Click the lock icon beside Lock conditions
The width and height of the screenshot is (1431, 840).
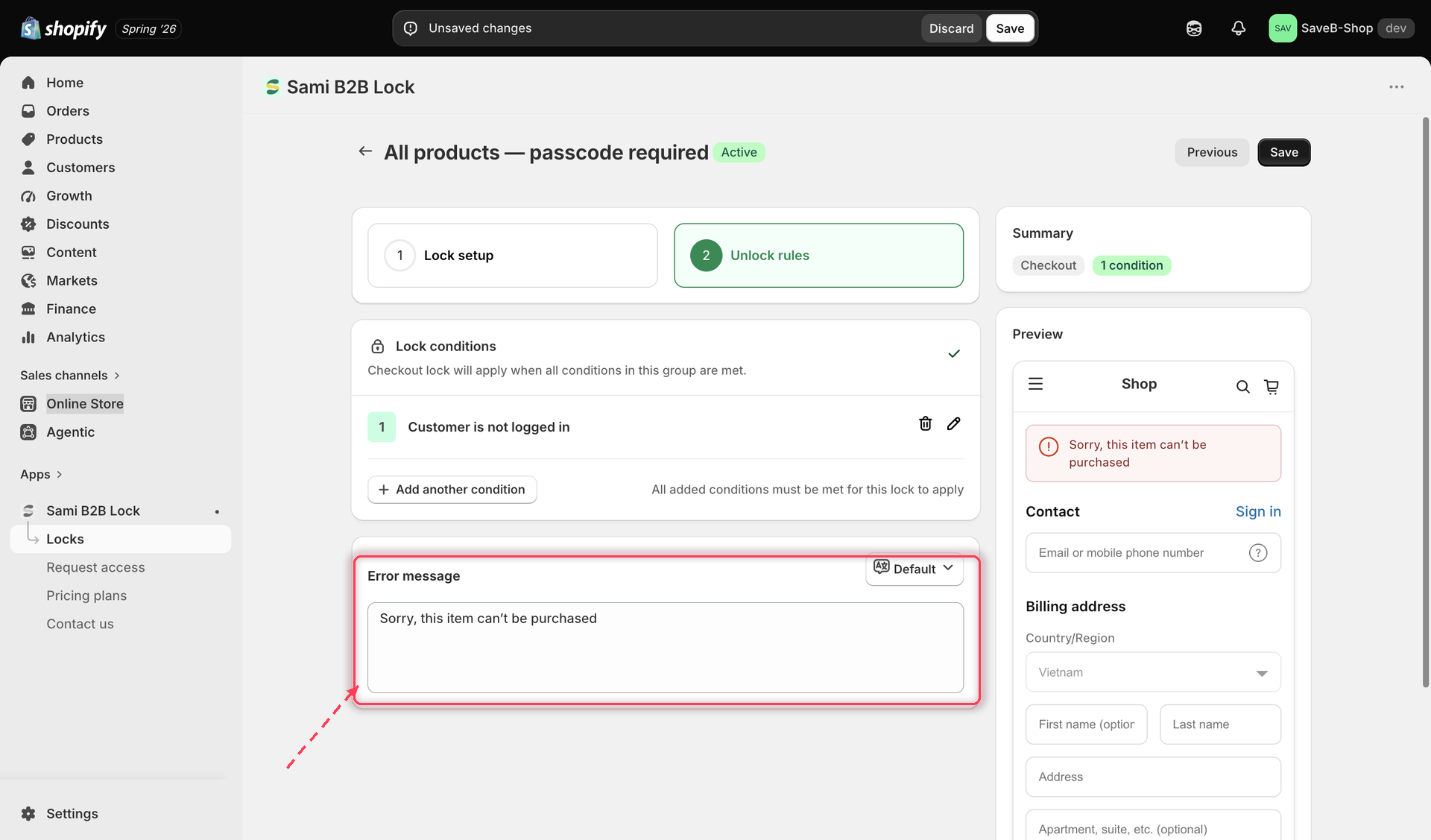click(x=378, y=347)
